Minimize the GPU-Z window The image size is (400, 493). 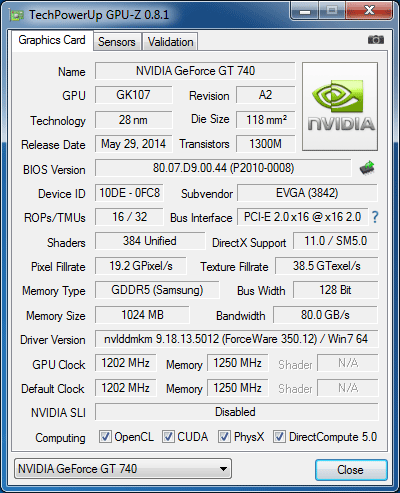click(305, 11)
